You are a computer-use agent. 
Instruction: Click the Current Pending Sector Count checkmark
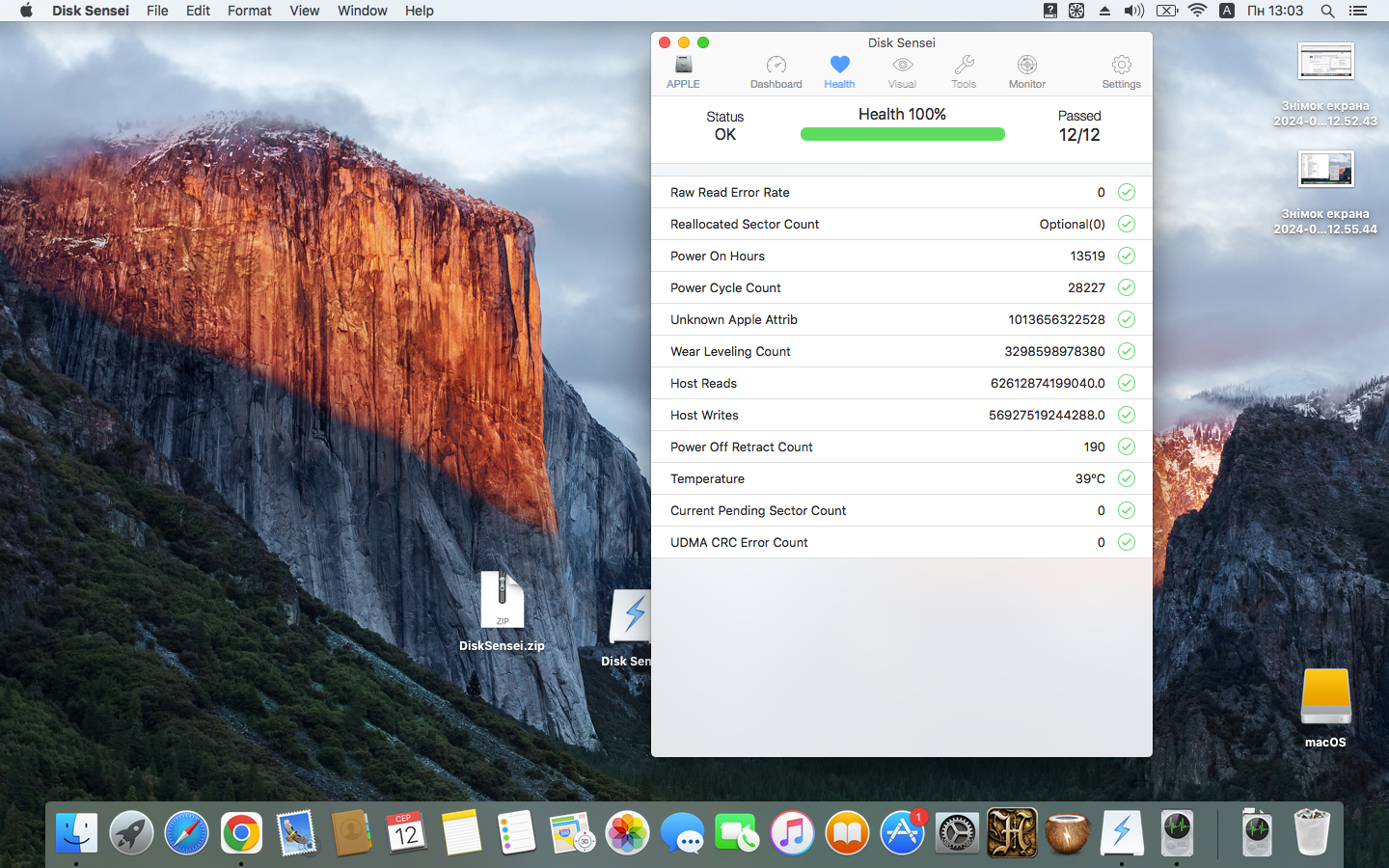[x=1127, y=510]
